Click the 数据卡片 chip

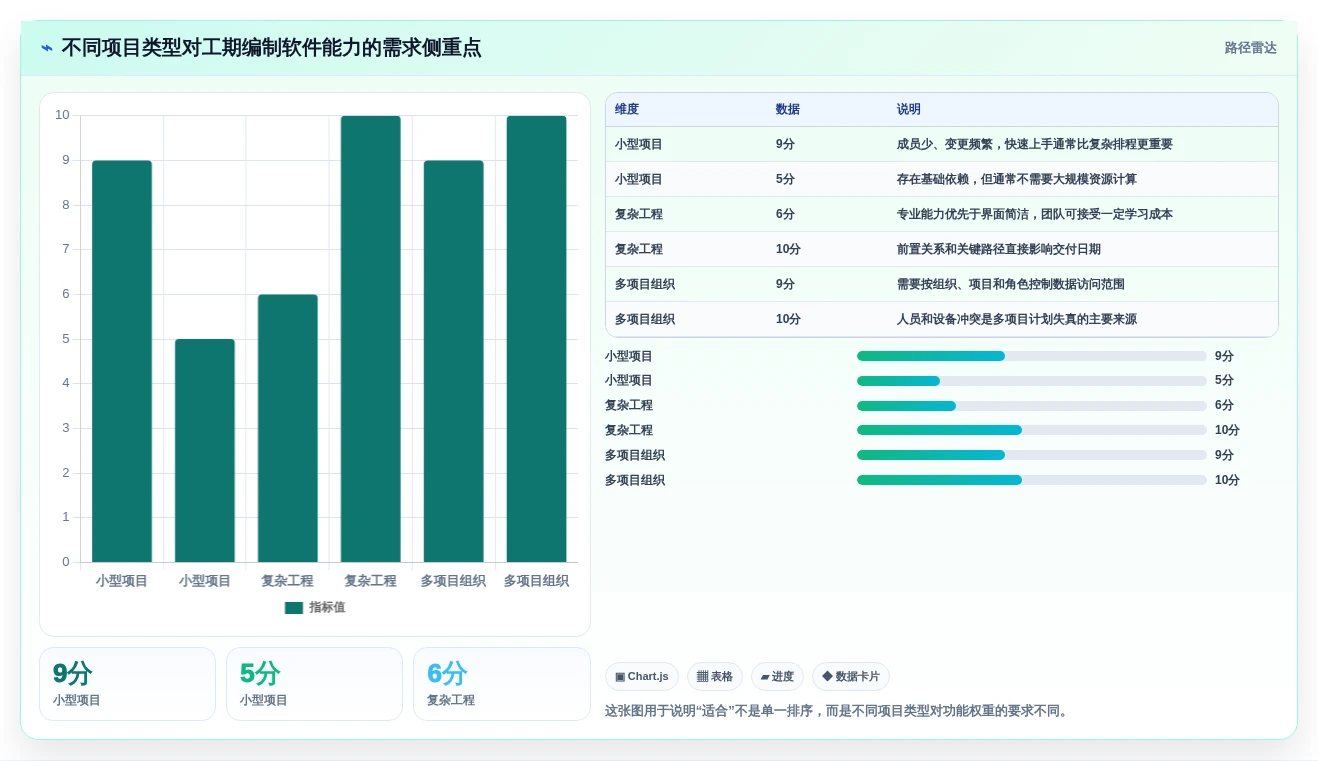[x=850, y=677]
